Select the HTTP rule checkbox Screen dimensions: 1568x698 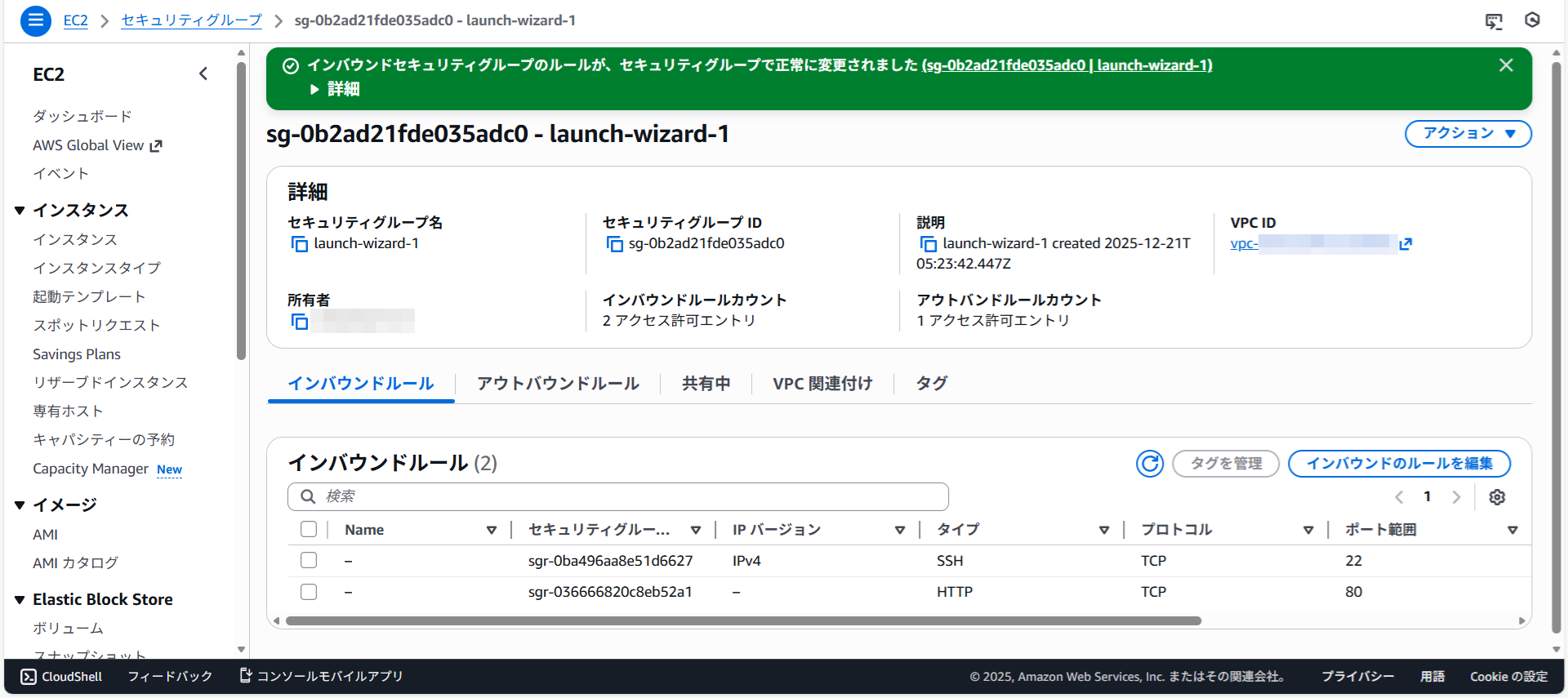(309, 592)
